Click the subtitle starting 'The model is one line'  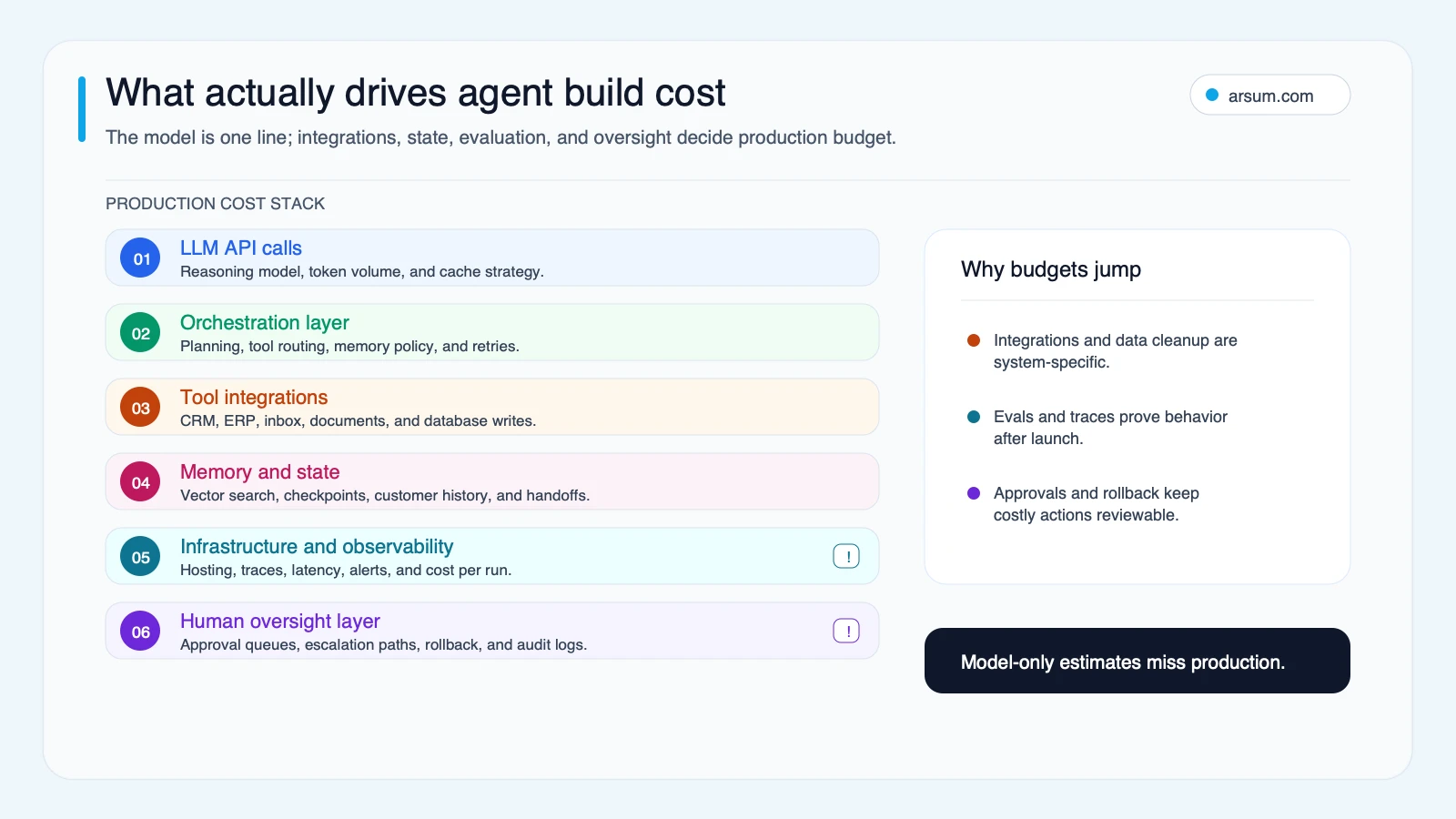pos(501,137)
